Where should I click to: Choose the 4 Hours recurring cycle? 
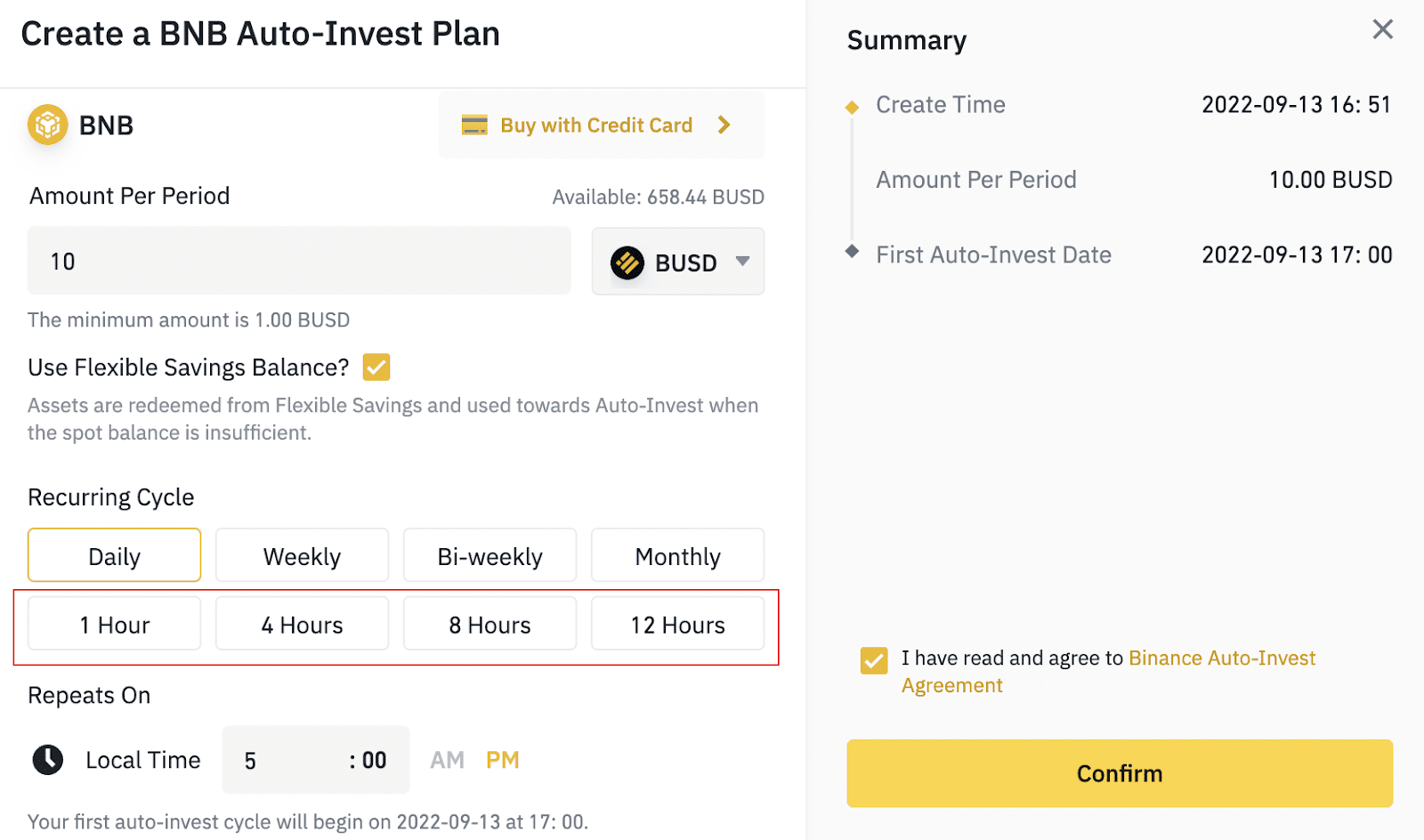(x=302, y=625)
